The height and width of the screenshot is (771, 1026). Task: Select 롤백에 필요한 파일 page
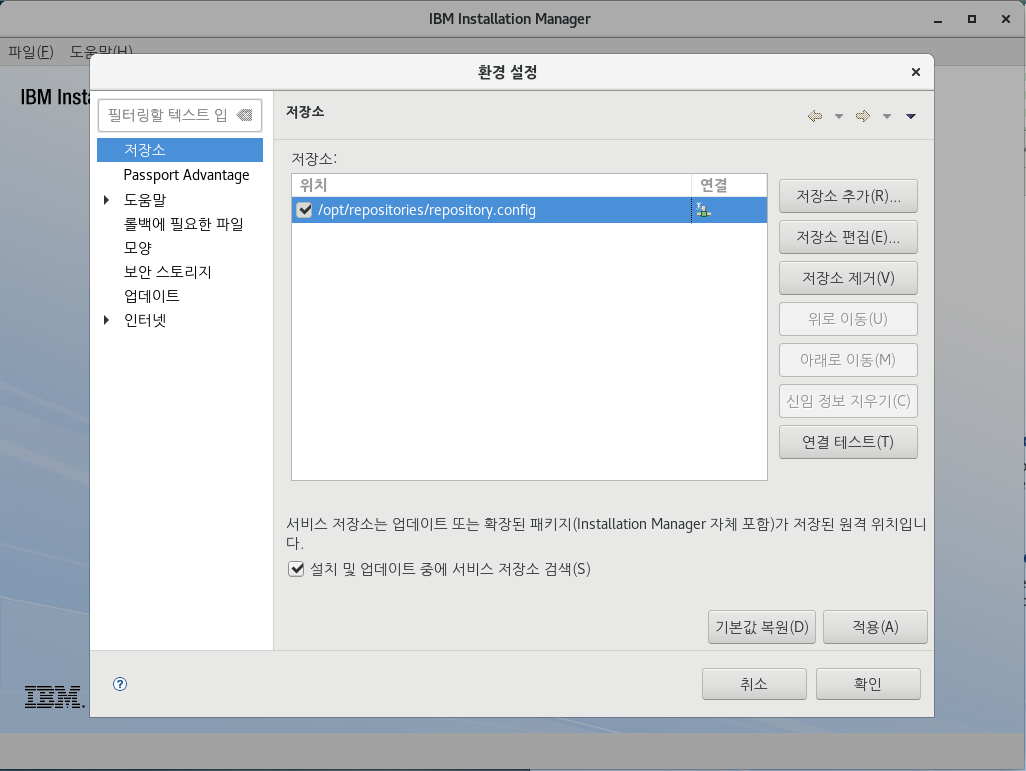[x=184, y=224]
